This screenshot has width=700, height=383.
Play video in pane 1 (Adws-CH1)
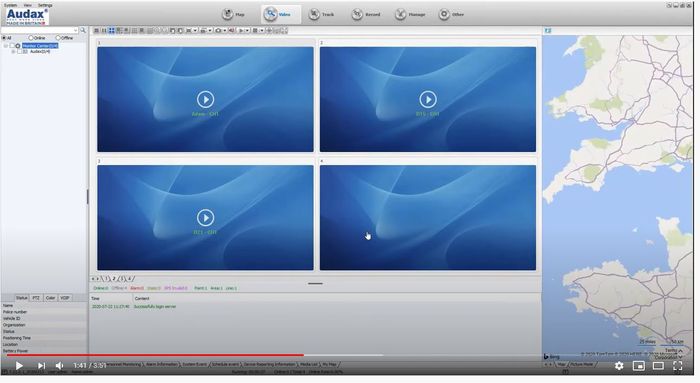[205, 99]
